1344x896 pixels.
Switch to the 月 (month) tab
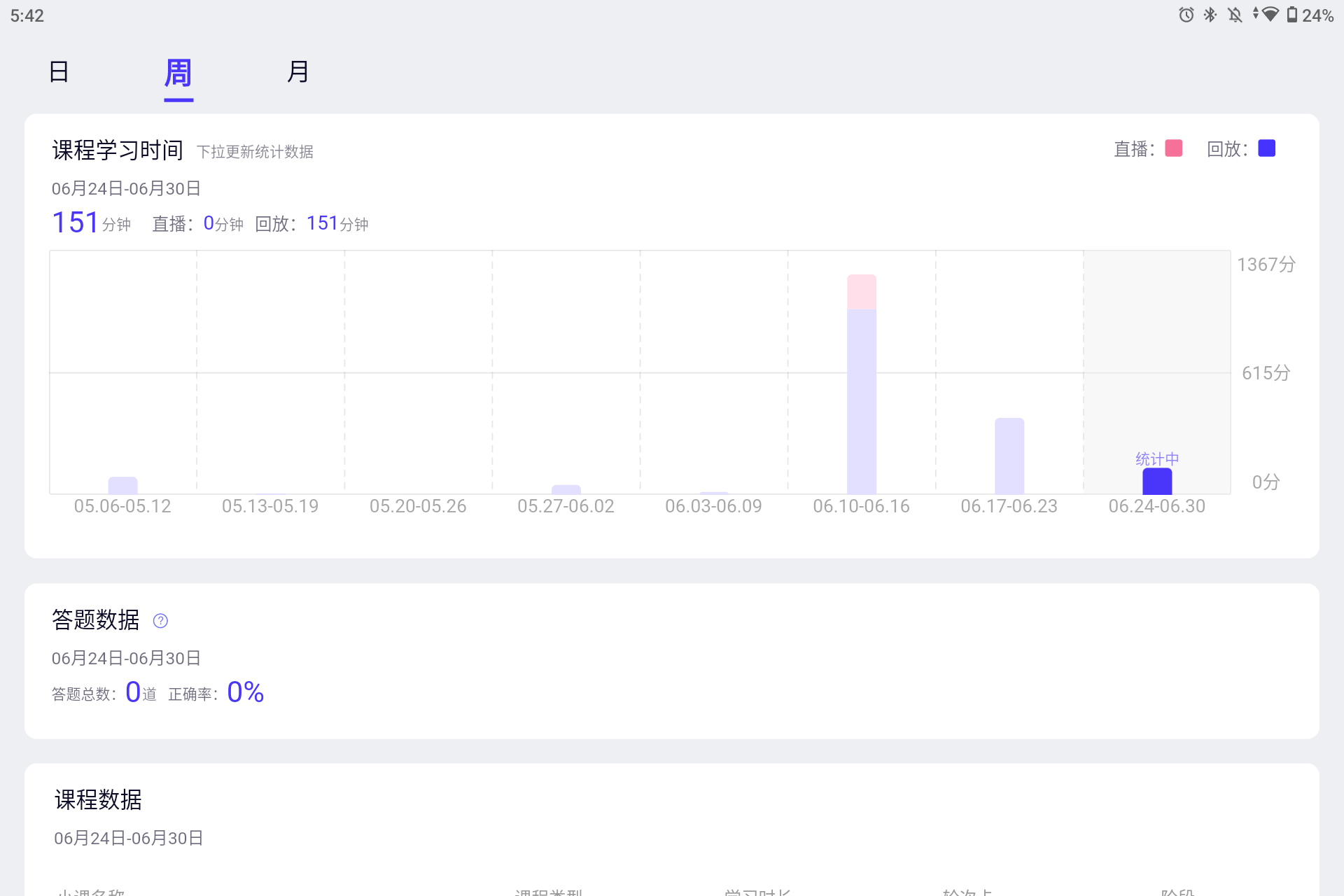(297, 71)
